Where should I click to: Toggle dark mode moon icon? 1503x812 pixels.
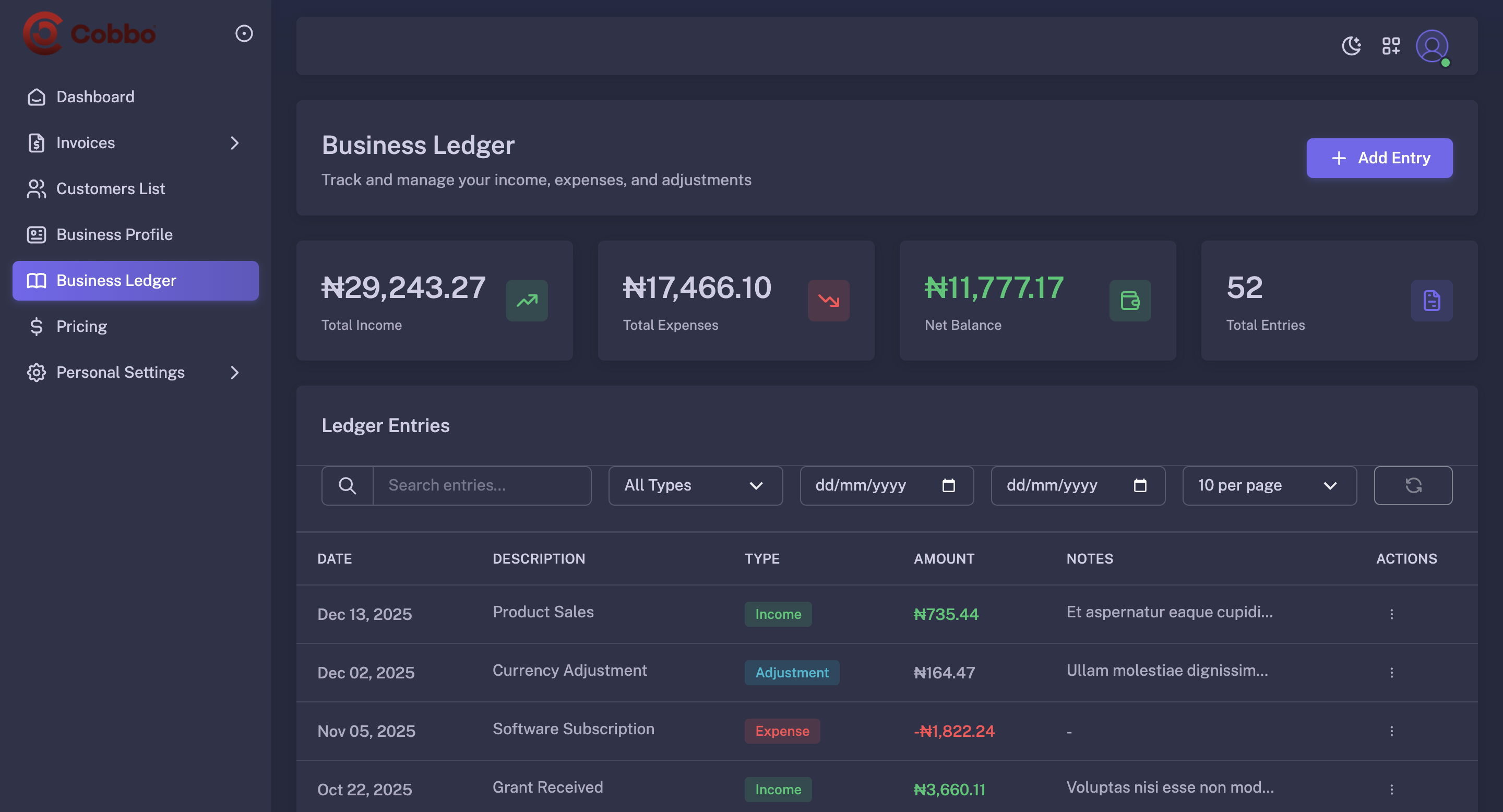pos(1351,45)
